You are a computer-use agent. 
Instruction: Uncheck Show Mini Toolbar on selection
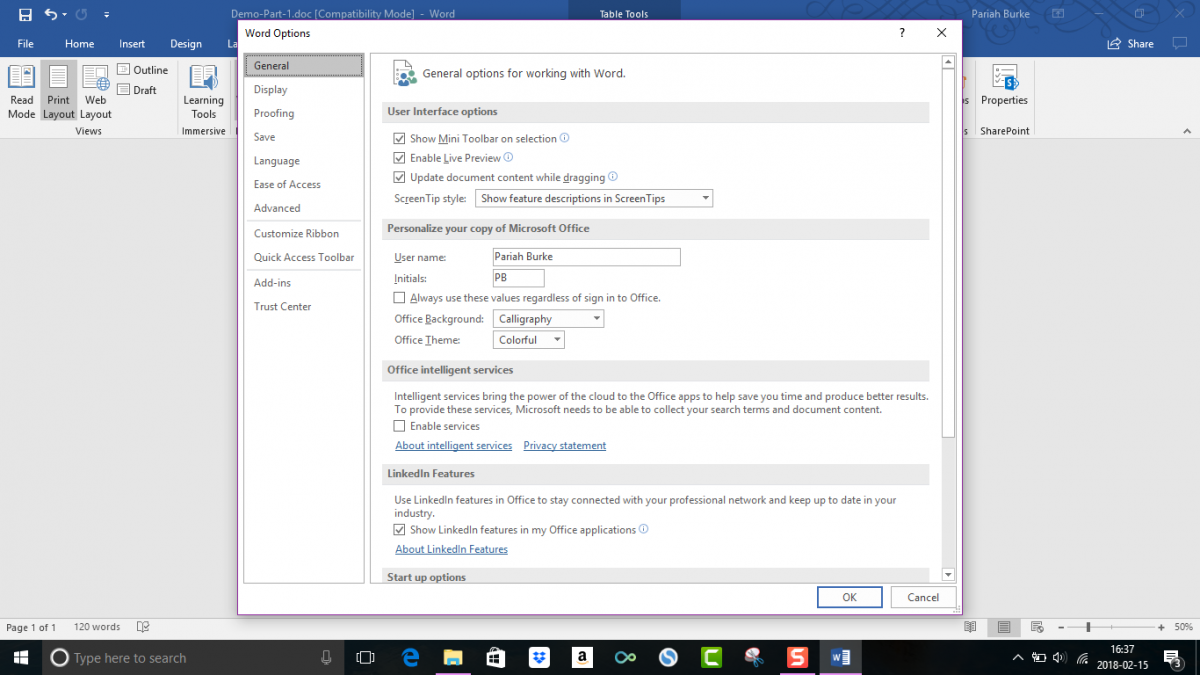400,139
